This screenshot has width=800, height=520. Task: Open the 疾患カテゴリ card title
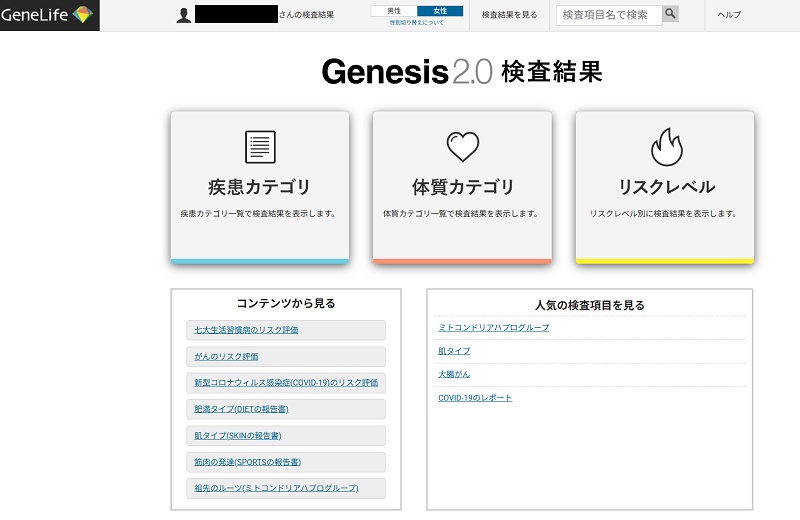pos(259,187)
